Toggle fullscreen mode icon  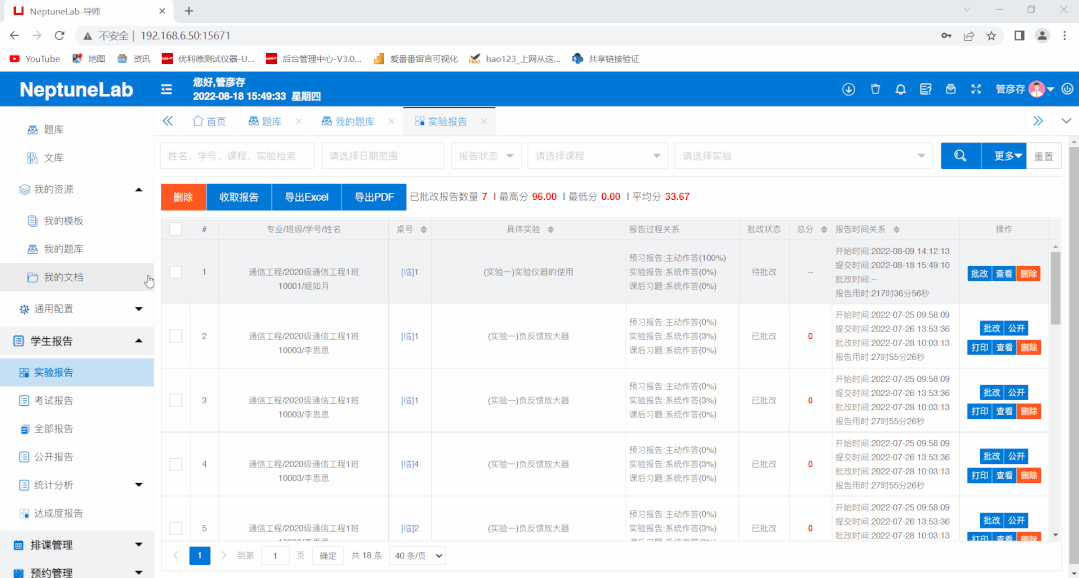tap(977, 89)
